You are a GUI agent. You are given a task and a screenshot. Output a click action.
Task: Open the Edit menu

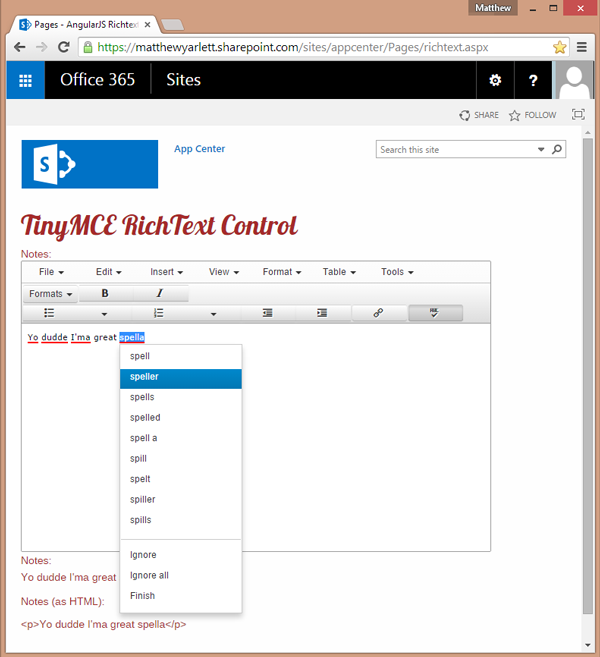pos(109,272)
